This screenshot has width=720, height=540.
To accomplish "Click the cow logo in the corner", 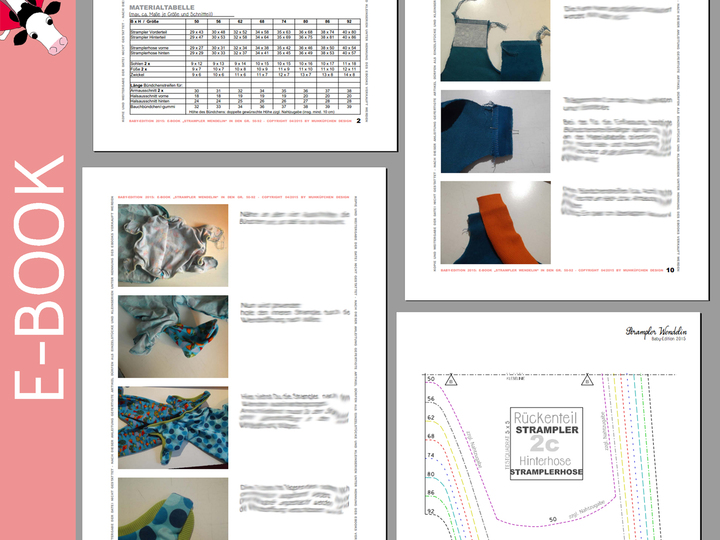I will point(35,27).
